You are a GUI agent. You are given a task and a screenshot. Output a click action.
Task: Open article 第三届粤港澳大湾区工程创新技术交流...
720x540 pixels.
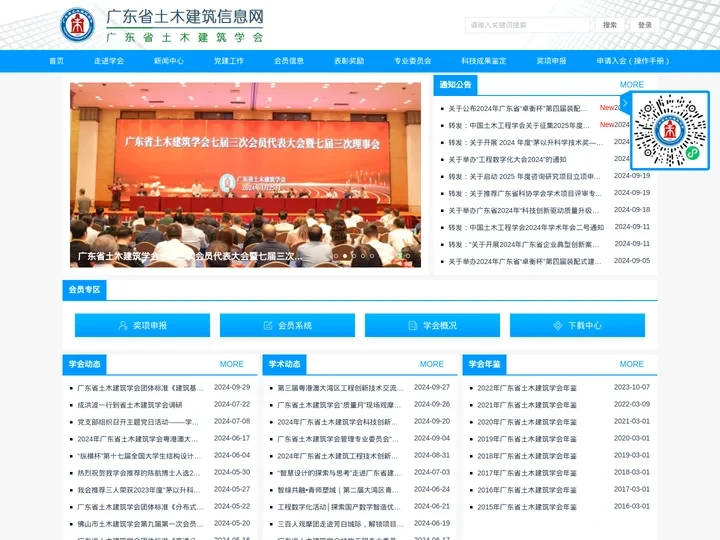[x=340, y=388]
